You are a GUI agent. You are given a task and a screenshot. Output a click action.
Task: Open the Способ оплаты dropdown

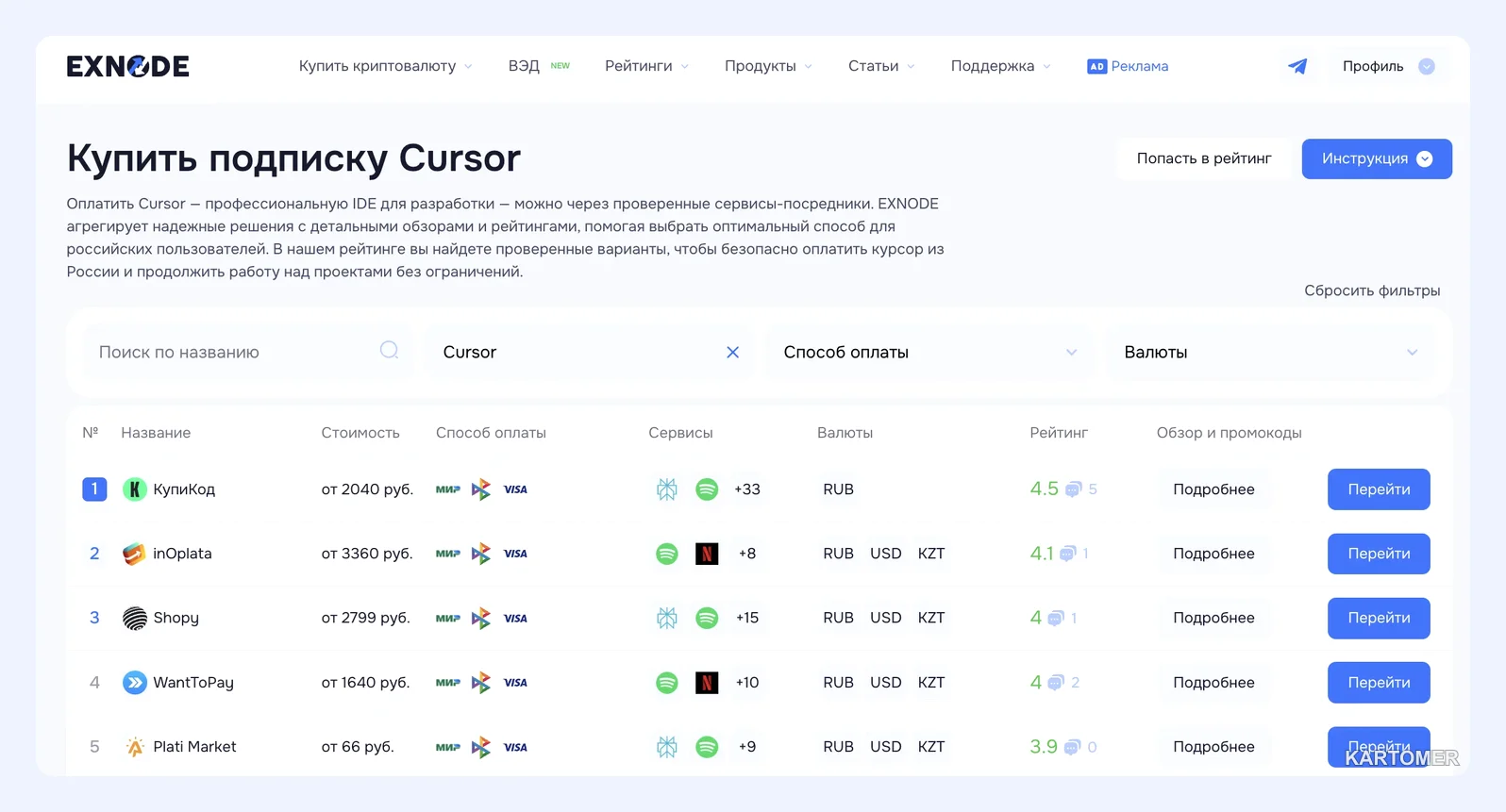[x=929, y=352]
